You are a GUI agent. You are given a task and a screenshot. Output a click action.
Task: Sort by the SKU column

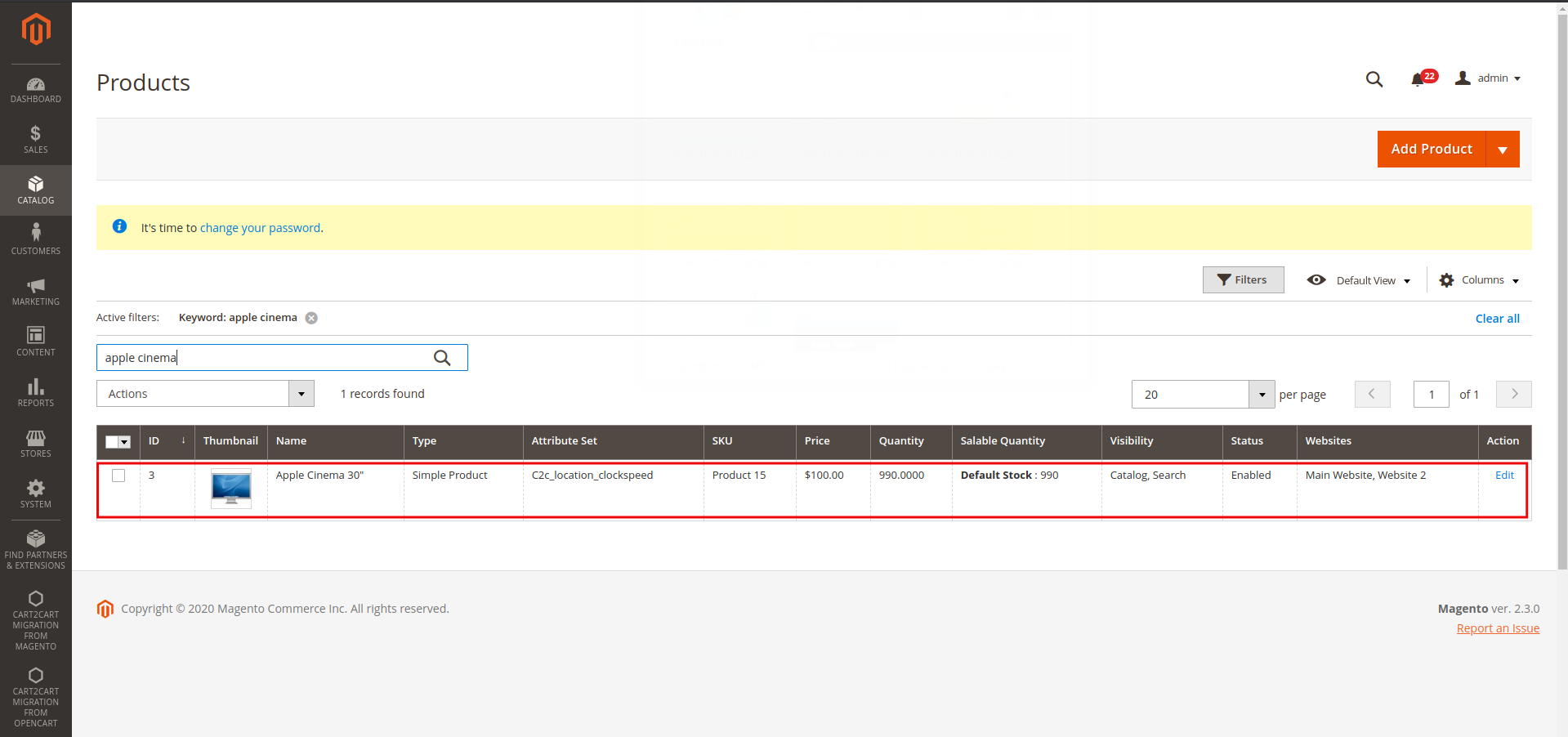pos(749,441)
